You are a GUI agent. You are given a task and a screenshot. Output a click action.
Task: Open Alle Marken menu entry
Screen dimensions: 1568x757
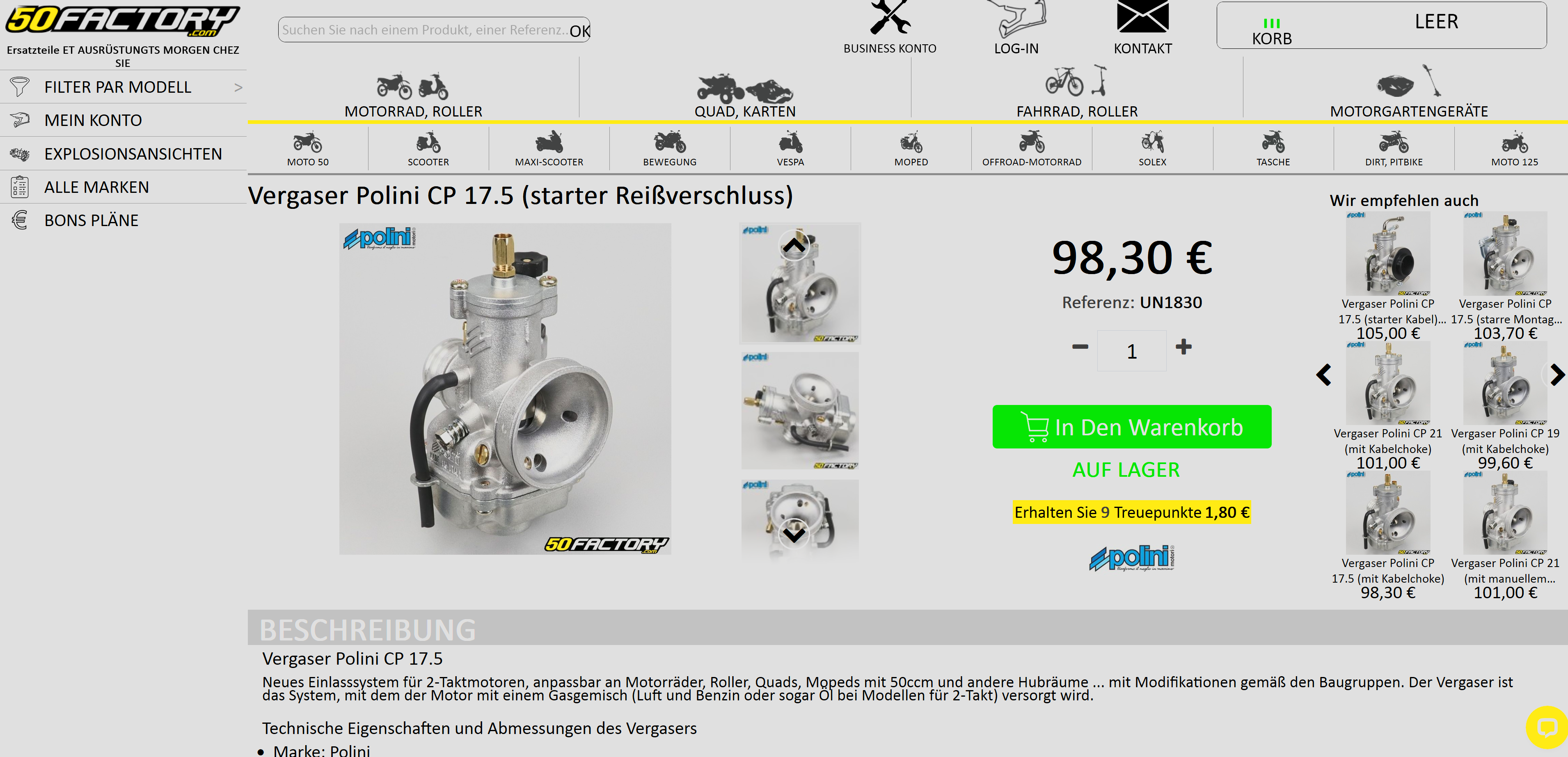point(123,187)
